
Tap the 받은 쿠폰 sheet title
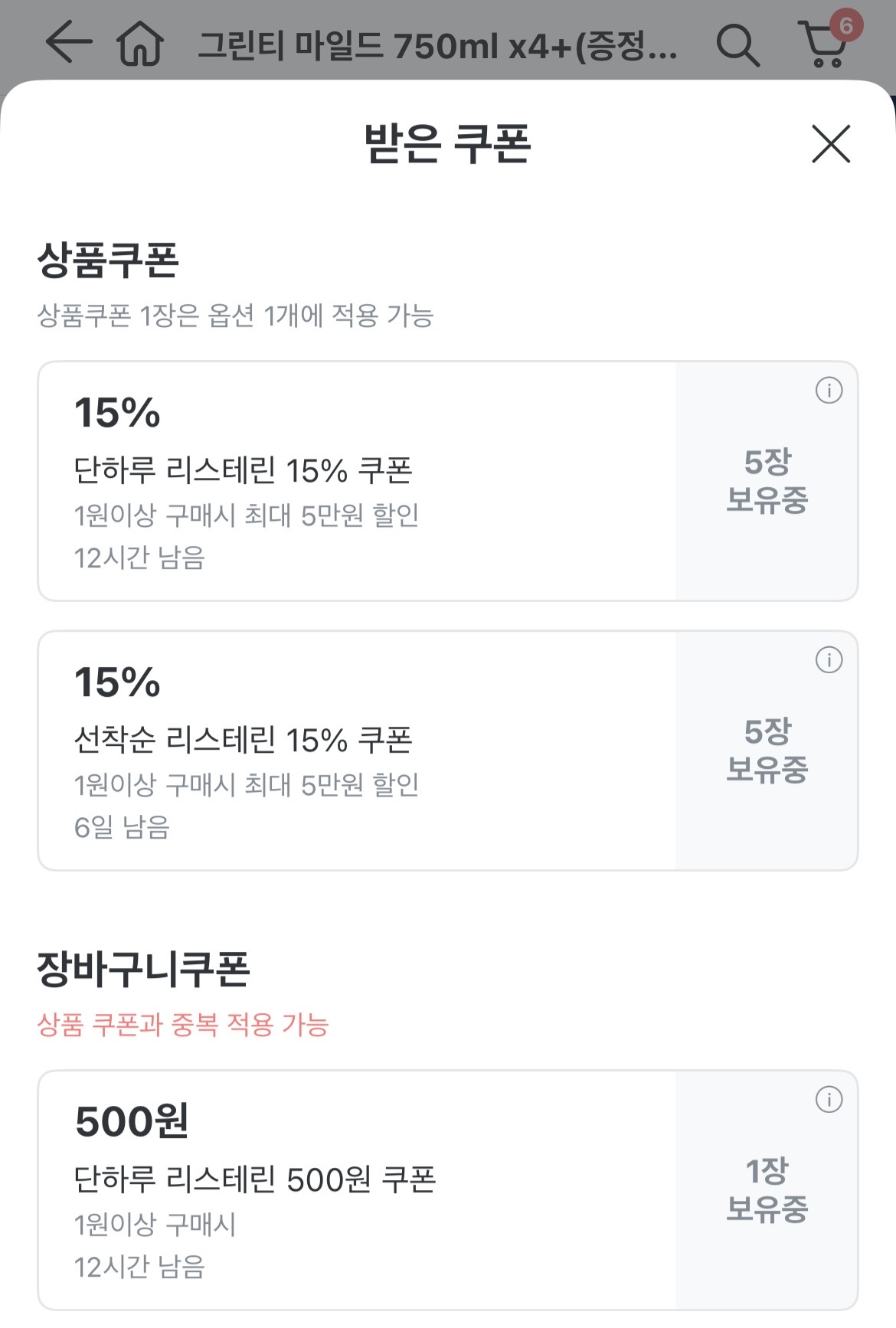(447, 143)
